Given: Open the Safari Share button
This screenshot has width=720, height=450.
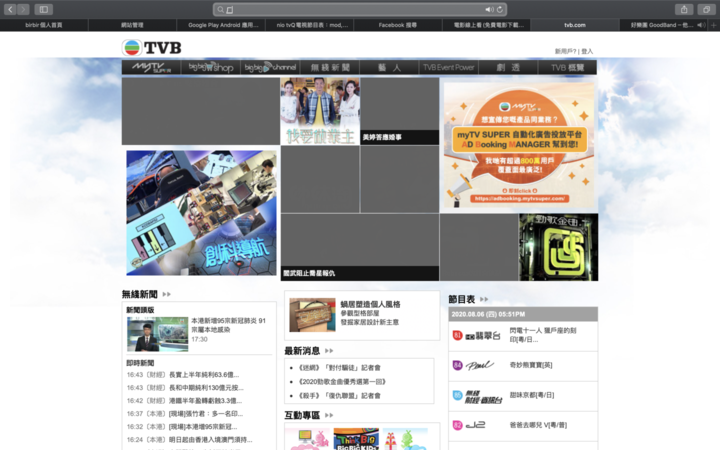Looking at the screenshot, I should pos(684,9).
